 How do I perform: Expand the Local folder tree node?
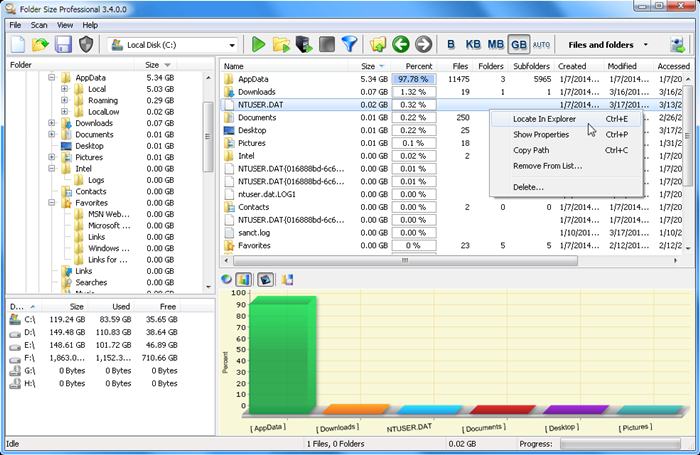point(64,89)
